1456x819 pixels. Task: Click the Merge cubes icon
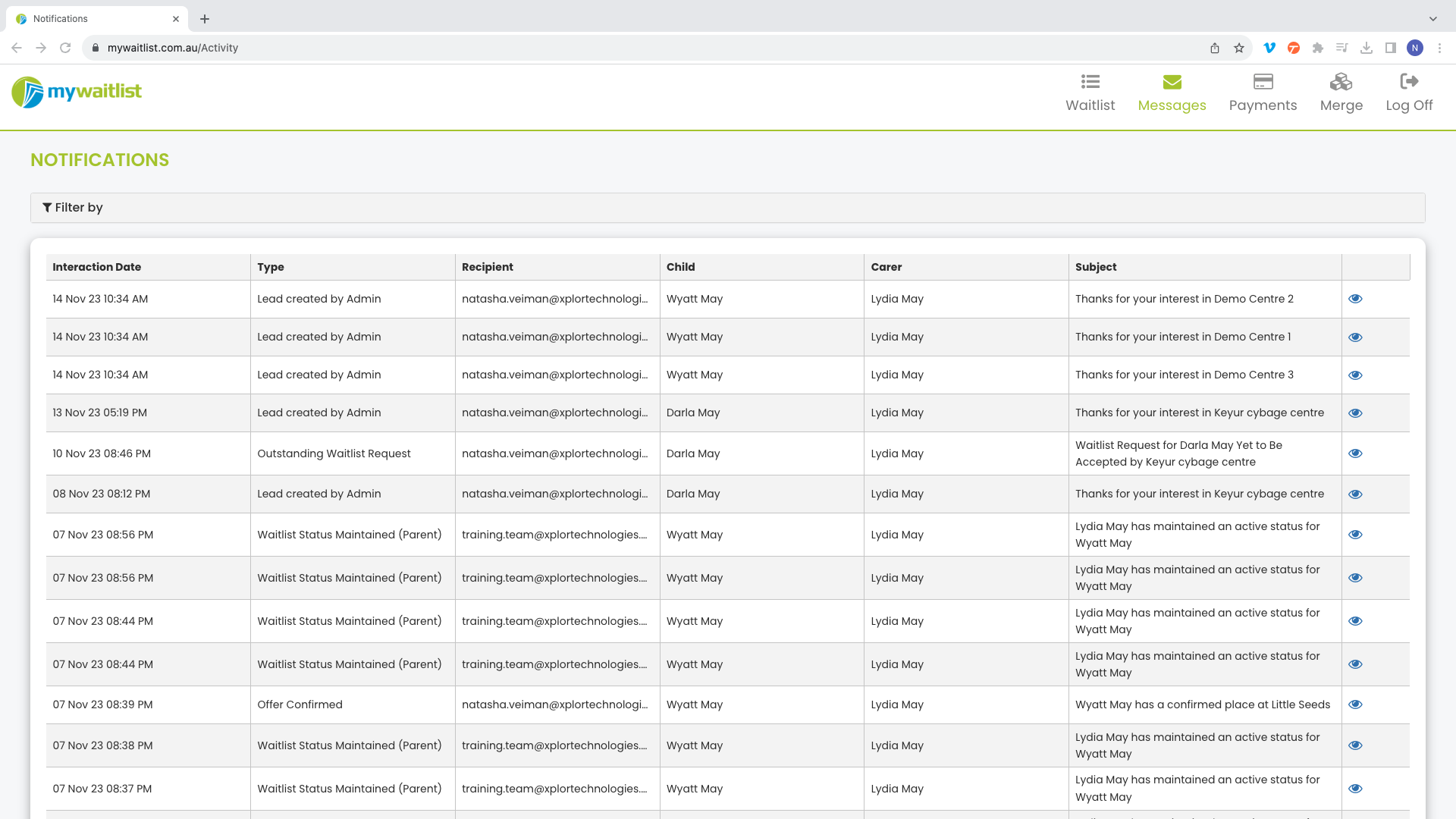click(x=1341, y=82)
